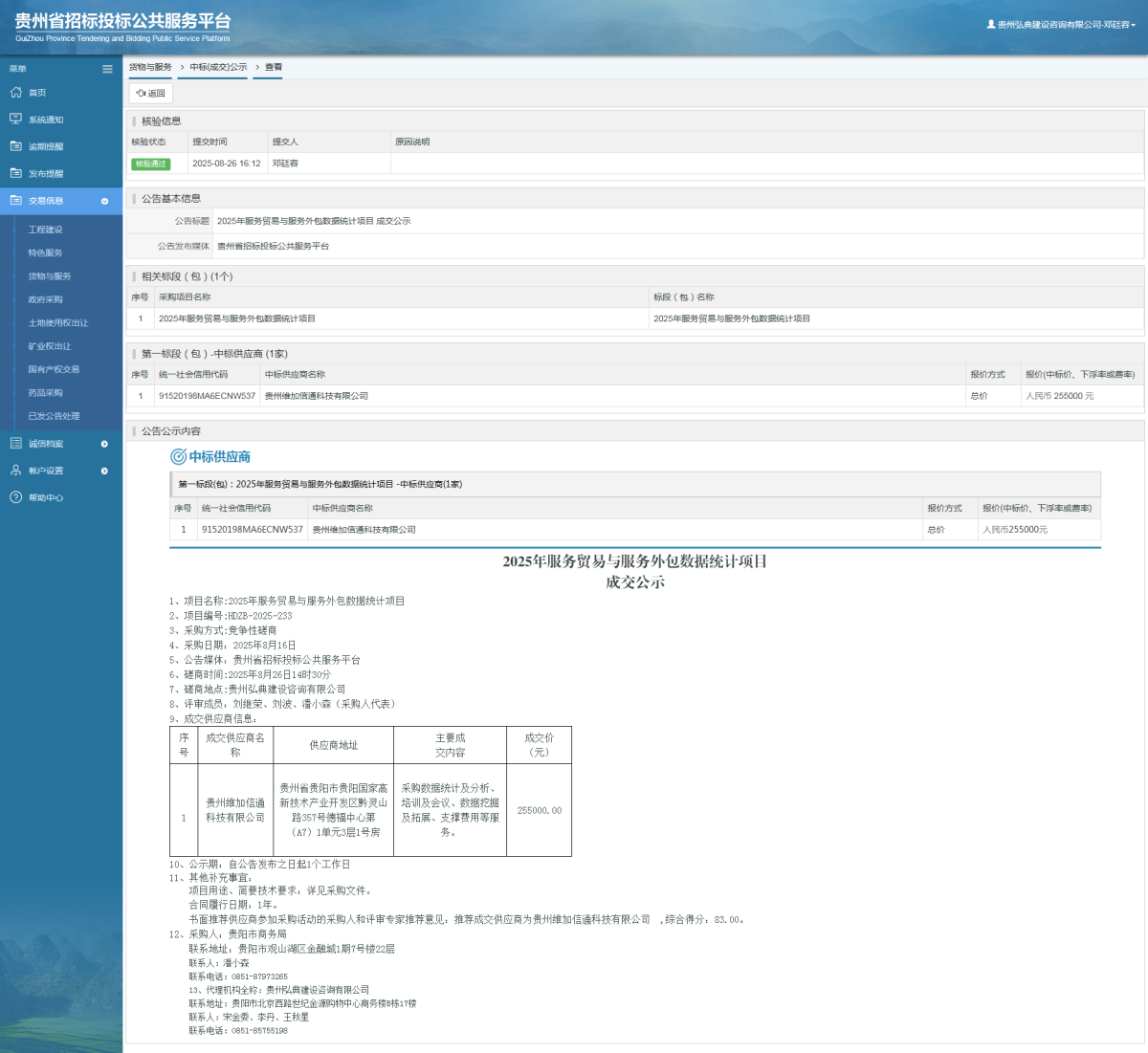Expand the 诚信档案 menu arrow
The image size is (1148, 1053).
coord(104,444)
